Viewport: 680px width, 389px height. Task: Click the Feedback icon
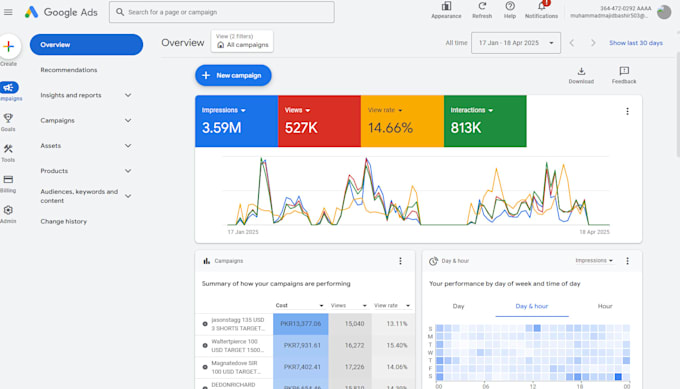pyautogui.click(x=624, y=71)
